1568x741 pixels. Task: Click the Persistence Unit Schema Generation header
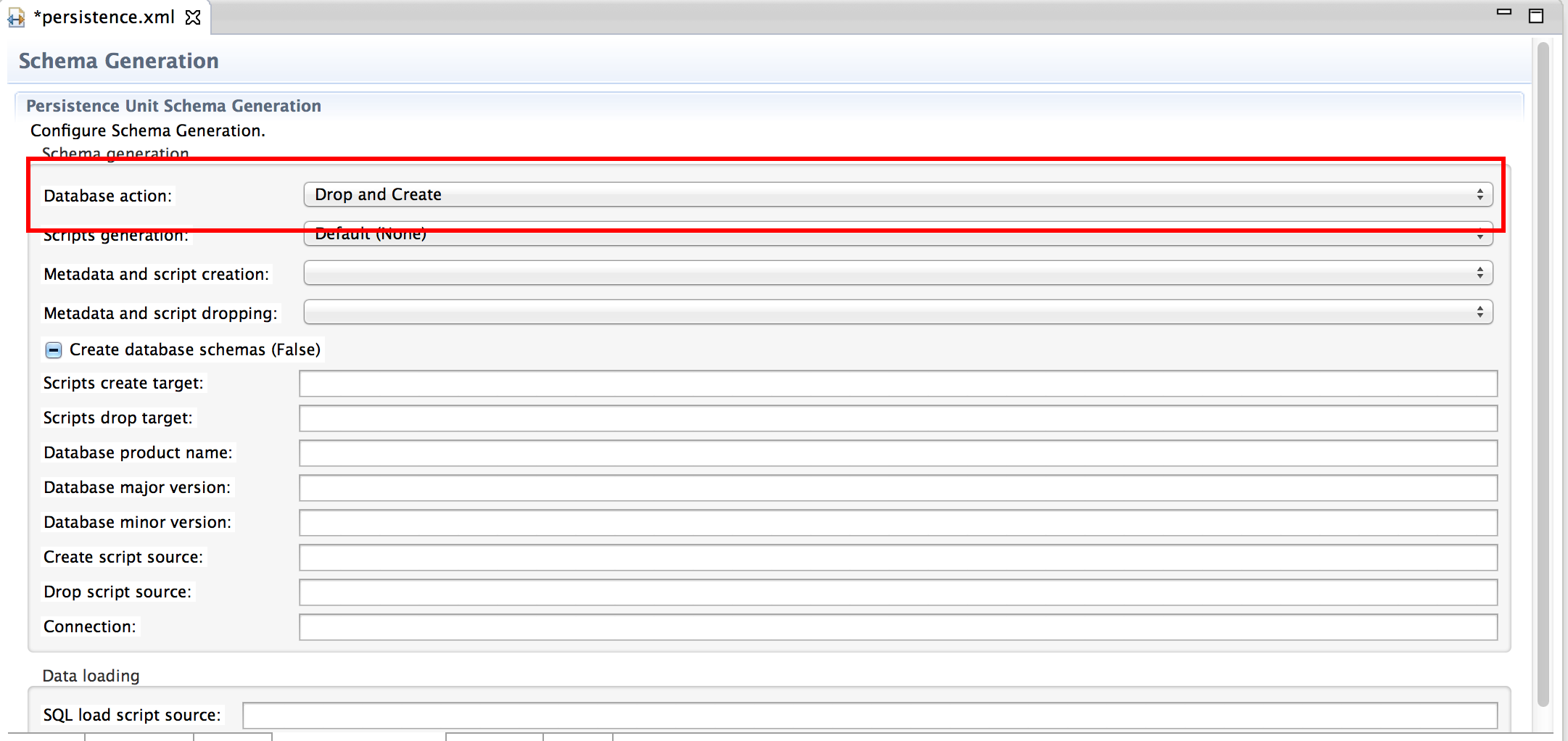click(174, 106)
